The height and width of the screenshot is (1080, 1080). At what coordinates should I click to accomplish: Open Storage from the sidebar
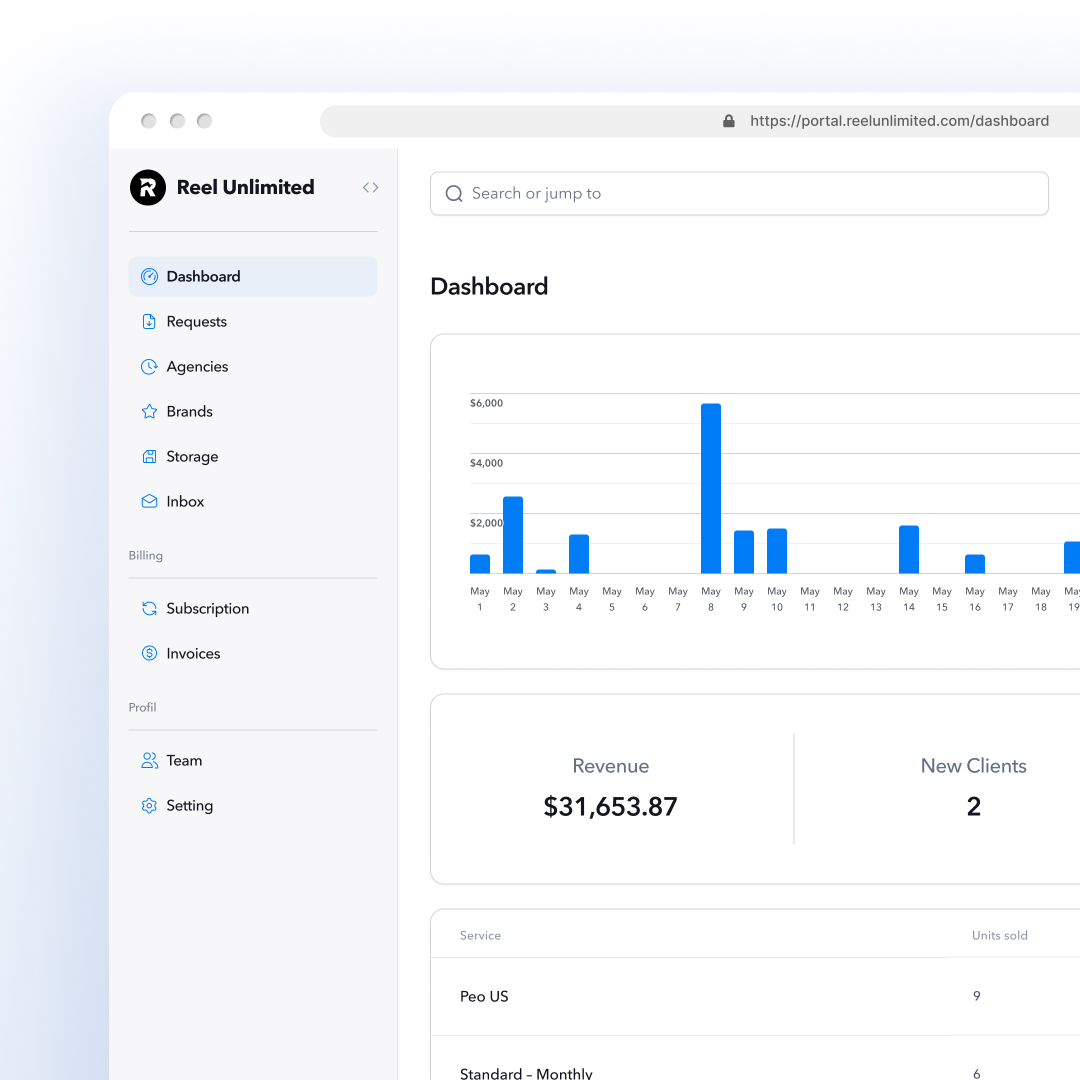click(x=253, y=457)
